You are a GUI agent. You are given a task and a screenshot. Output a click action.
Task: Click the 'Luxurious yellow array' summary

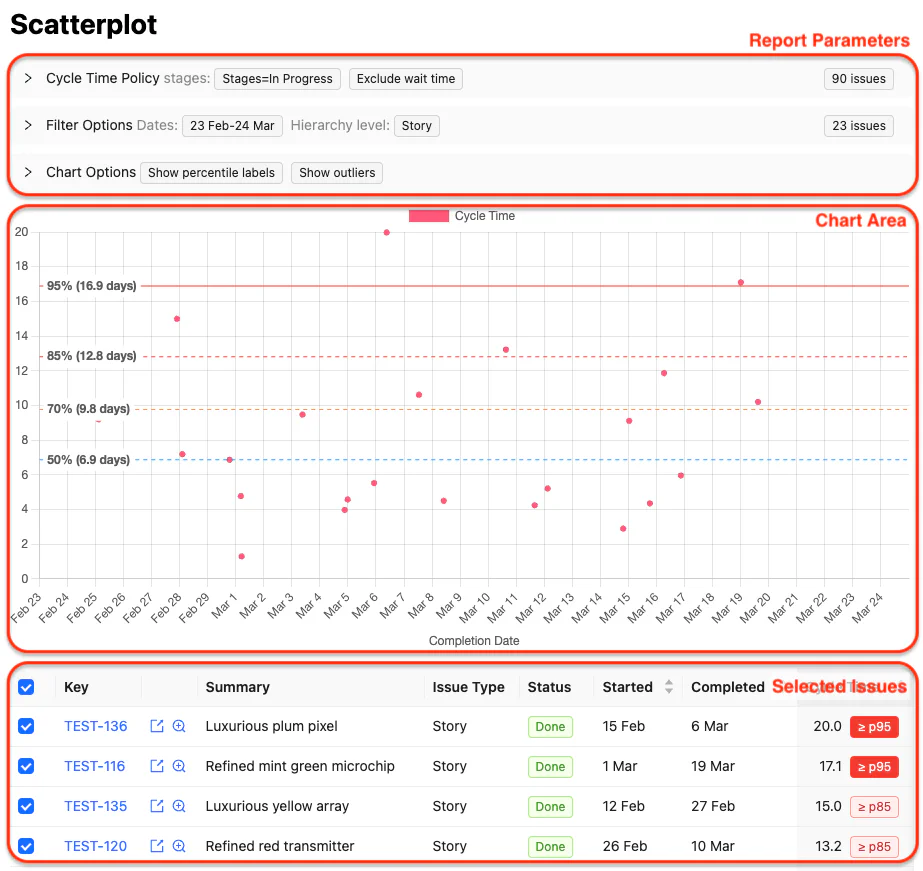click(x=277, y=806)
